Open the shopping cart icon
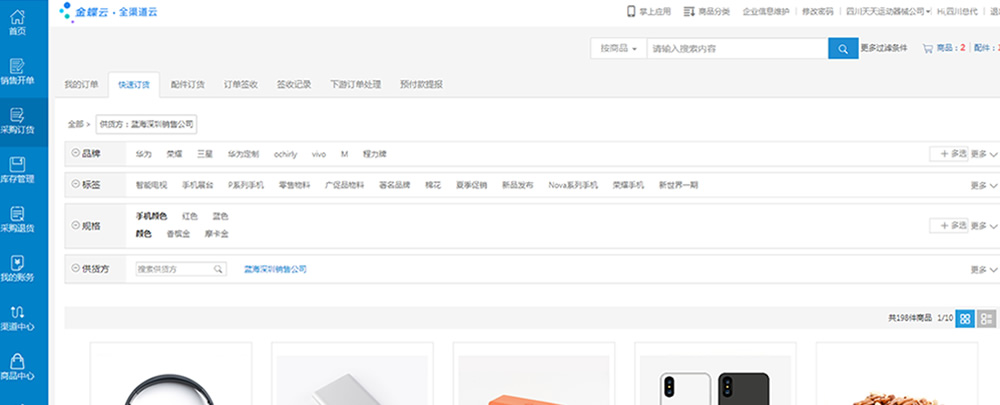Screen dimensions: 1000x405 click(927, 48)
